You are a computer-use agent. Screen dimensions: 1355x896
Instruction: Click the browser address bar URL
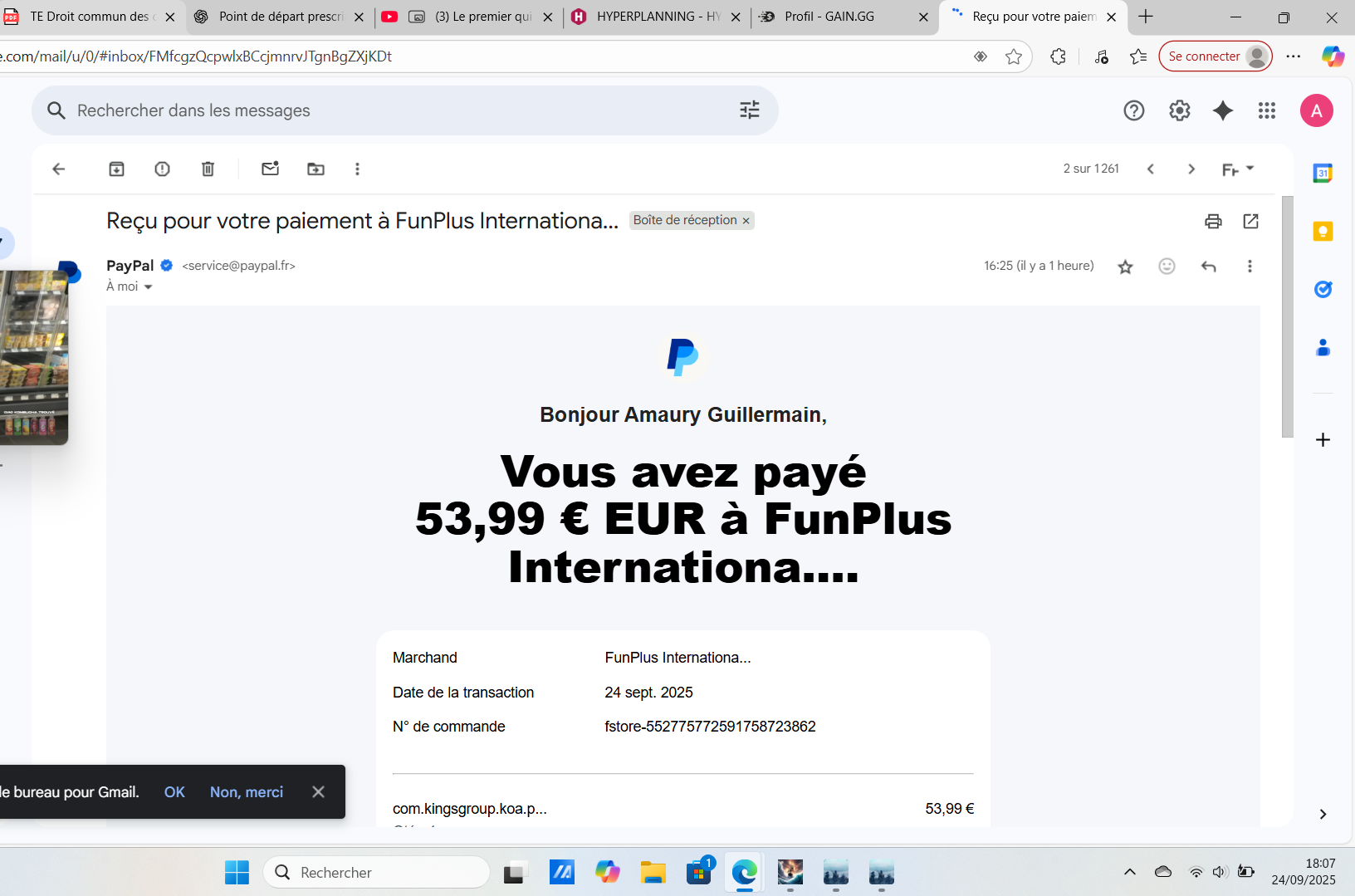(196, 56)
